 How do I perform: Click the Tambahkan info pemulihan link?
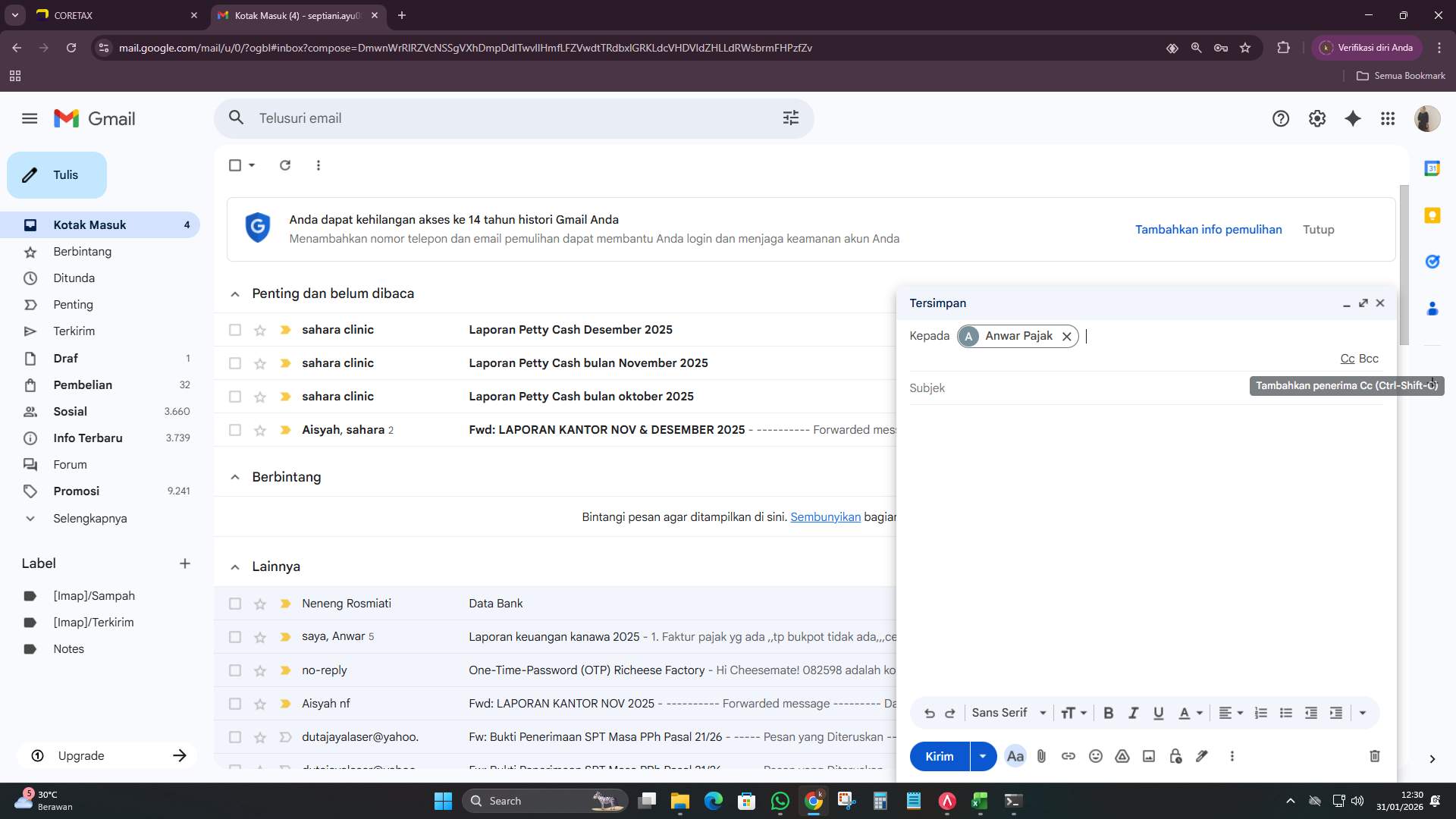tap(1209, 229)
